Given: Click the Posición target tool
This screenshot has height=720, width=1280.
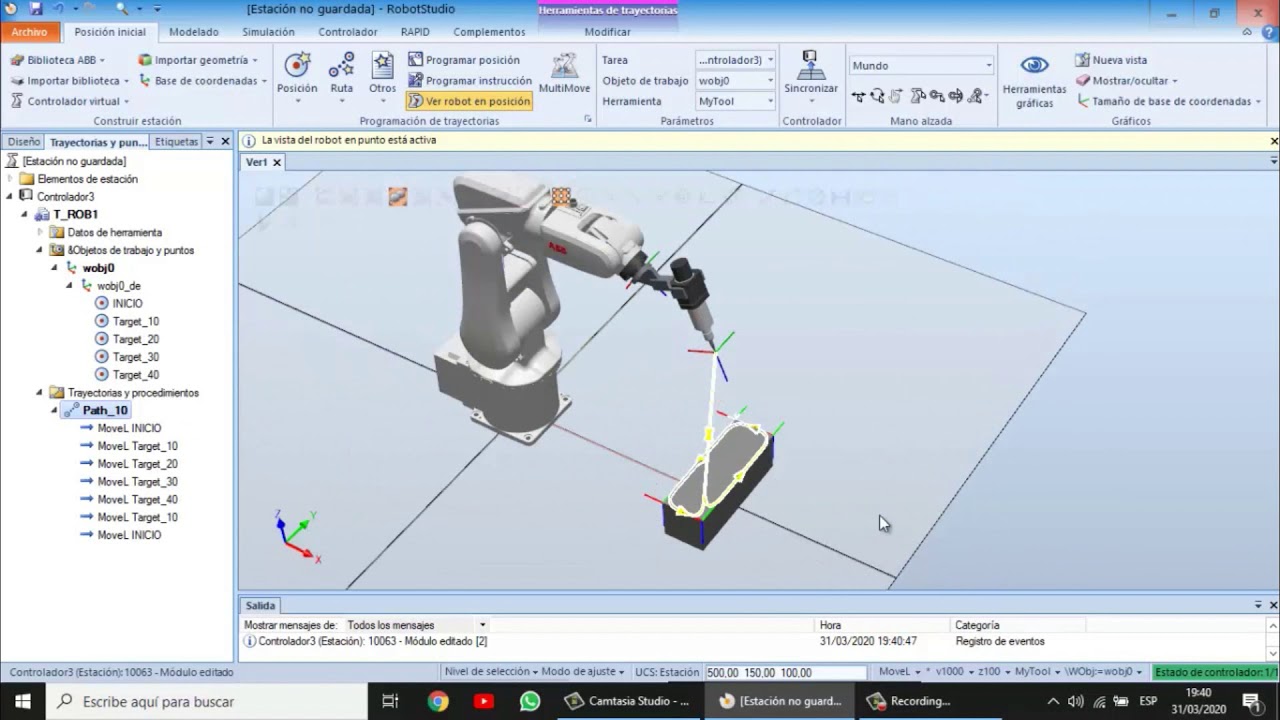Looking at the screenshot, I should point(297,77).
